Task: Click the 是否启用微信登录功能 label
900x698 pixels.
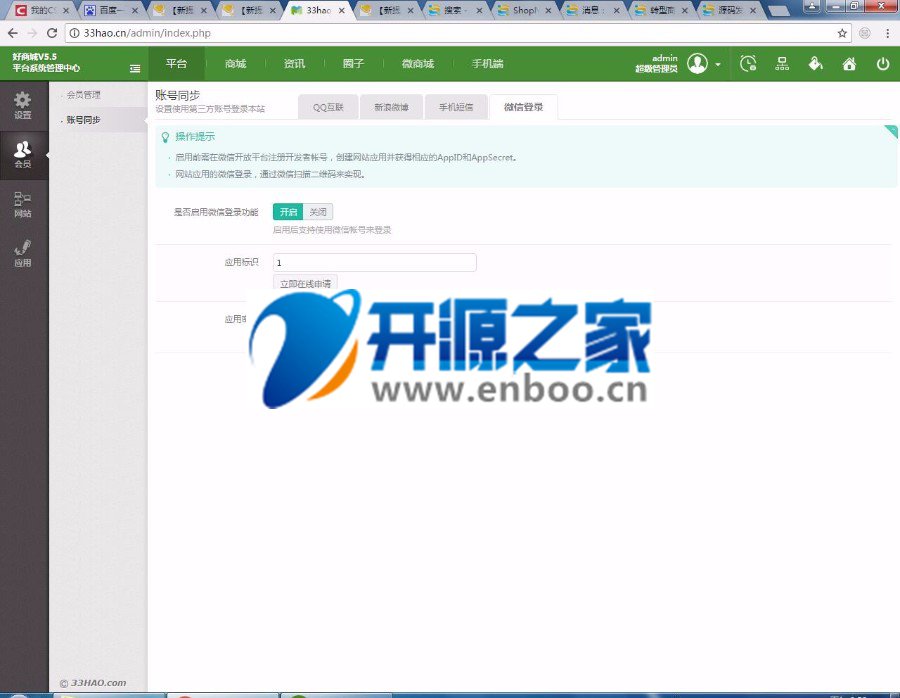Action: pos(216,212)
